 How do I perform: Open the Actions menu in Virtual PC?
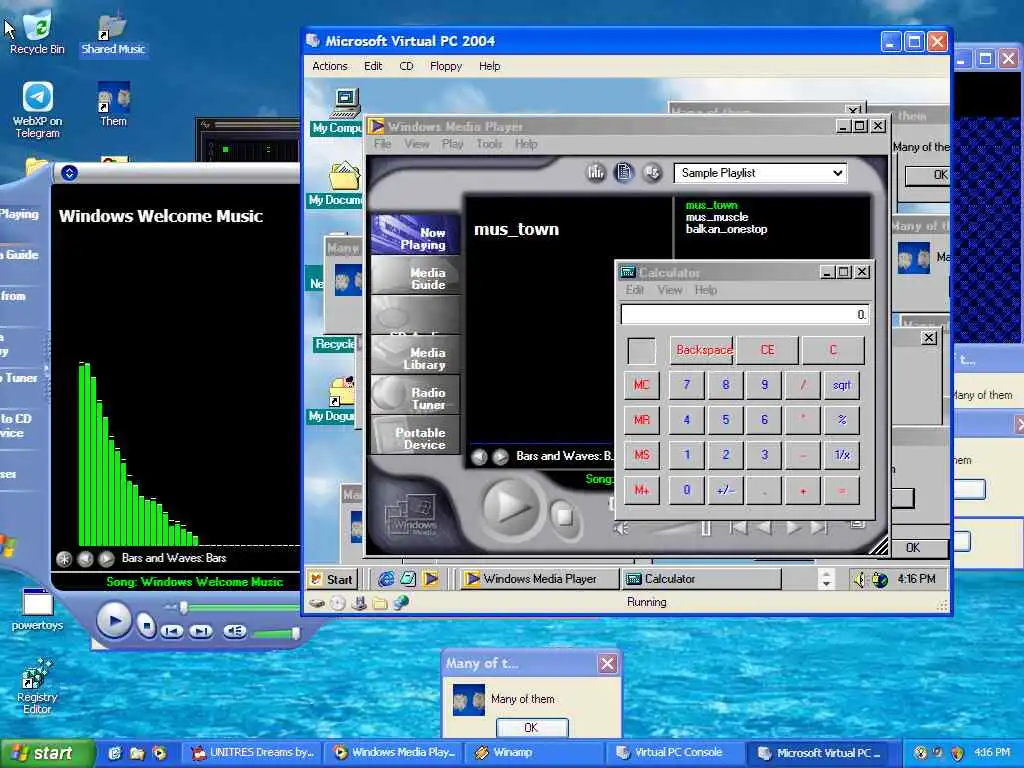(329, 66)
